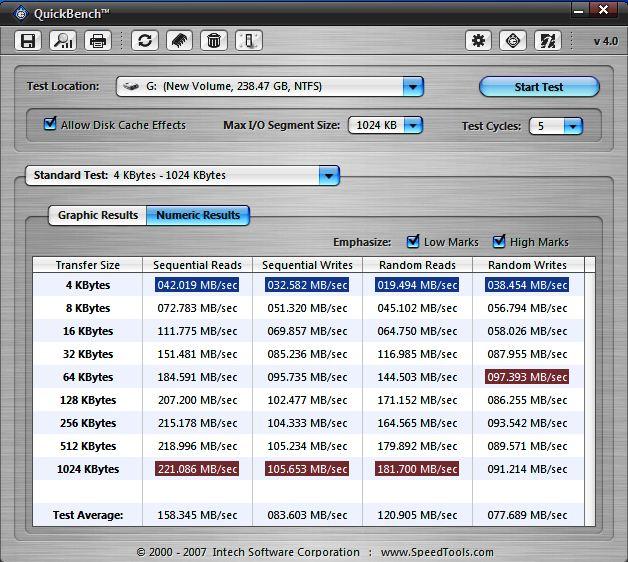Click the magnifier preview results icon
Screen dimensions: 628x562
pyautogui.click(x=63, y=41)
